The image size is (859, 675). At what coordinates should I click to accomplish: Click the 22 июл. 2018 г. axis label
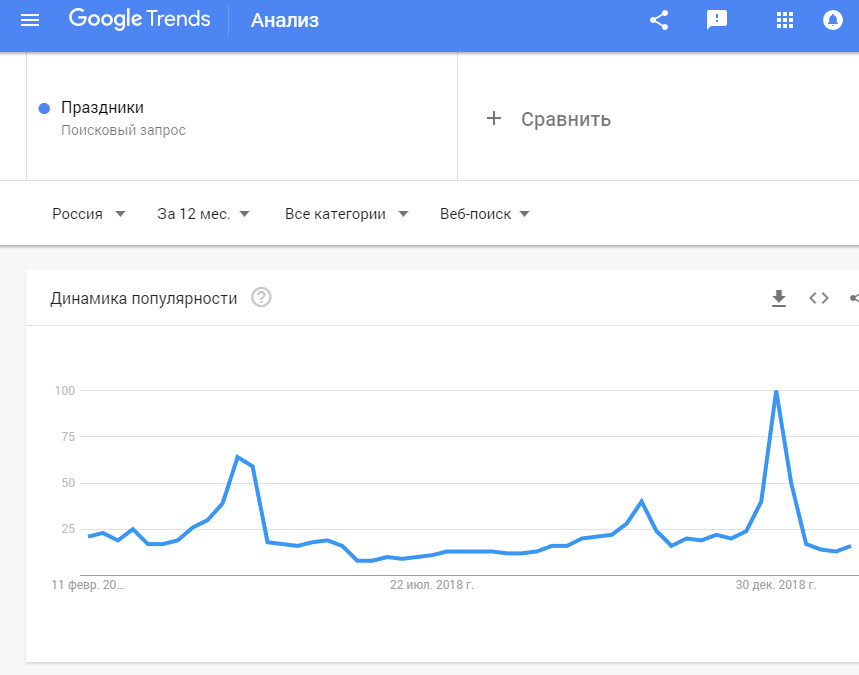432,585
